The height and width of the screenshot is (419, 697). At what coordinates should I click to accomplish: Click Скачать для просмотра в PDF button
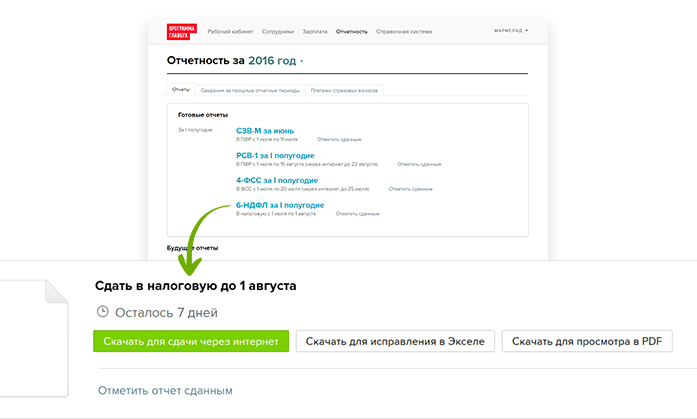coord(587,341)
